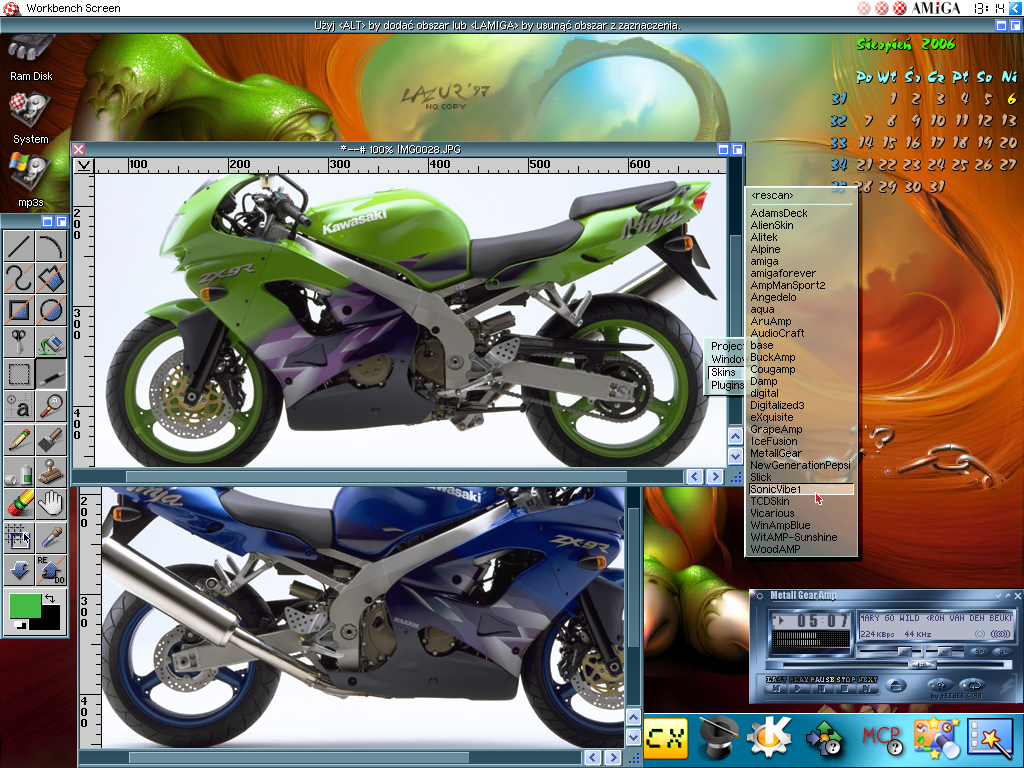Screen dimensions: 1024x768
Task: Open the magic hat dock icon
Action: 718,738
